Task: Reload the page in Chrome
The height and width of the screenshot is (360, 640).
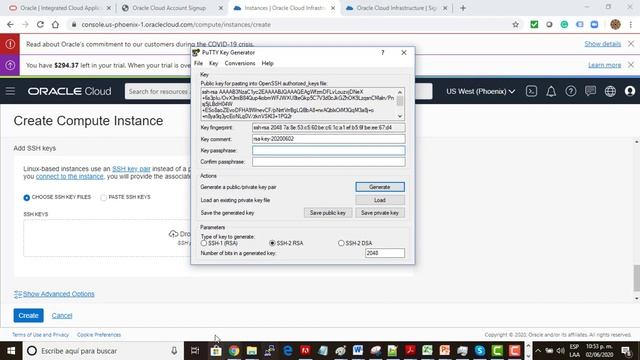Action: tap(40, 24)
